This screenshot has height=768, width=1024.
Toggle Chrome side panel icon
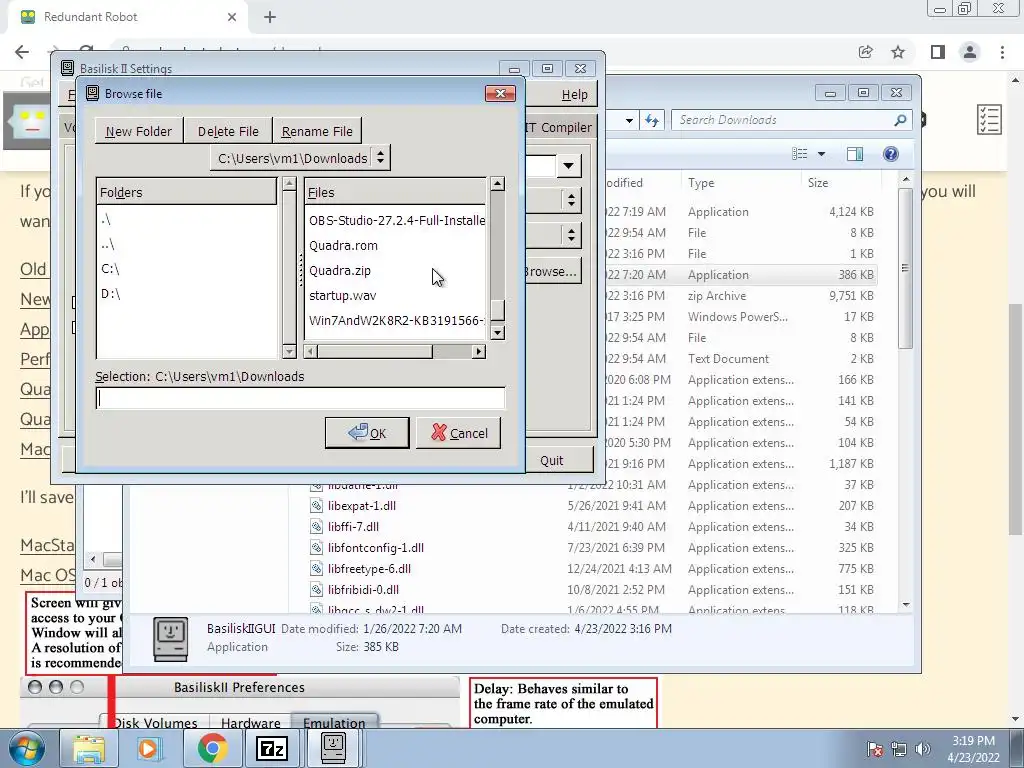click(938, 52)
